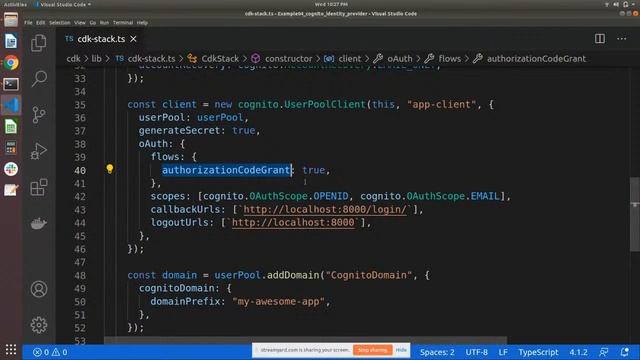Viewport: 640px width, 360px height.
Task: Click the horizontal editor scrollbar
Action: click(x=305, y=340)
